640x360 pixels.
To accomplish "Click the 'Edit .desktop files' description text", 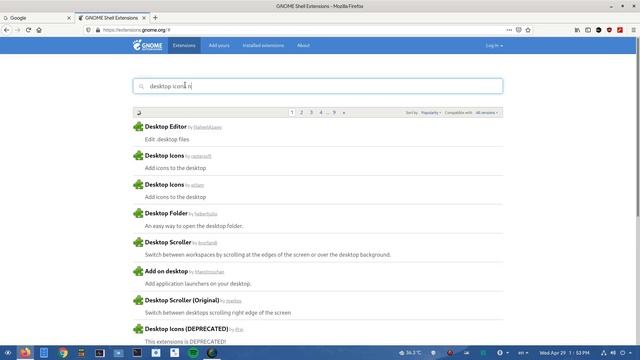I will [x=167, y=140].
